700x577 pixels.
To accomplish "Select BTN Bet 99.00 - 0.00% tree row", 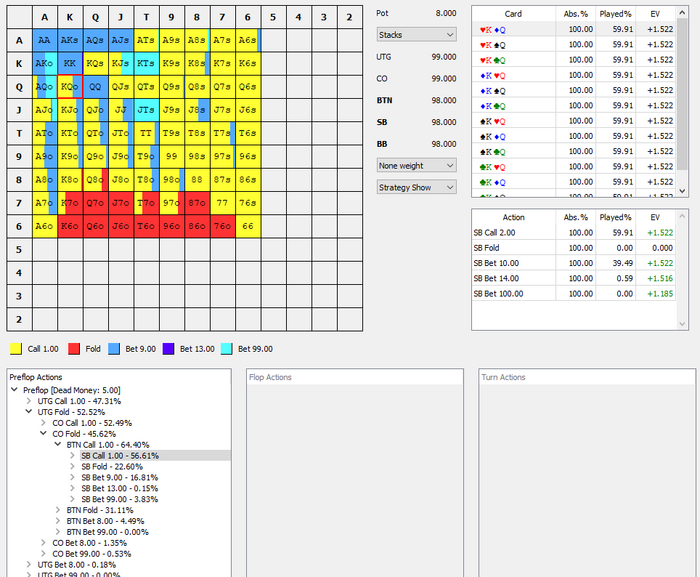I will 108,532.
